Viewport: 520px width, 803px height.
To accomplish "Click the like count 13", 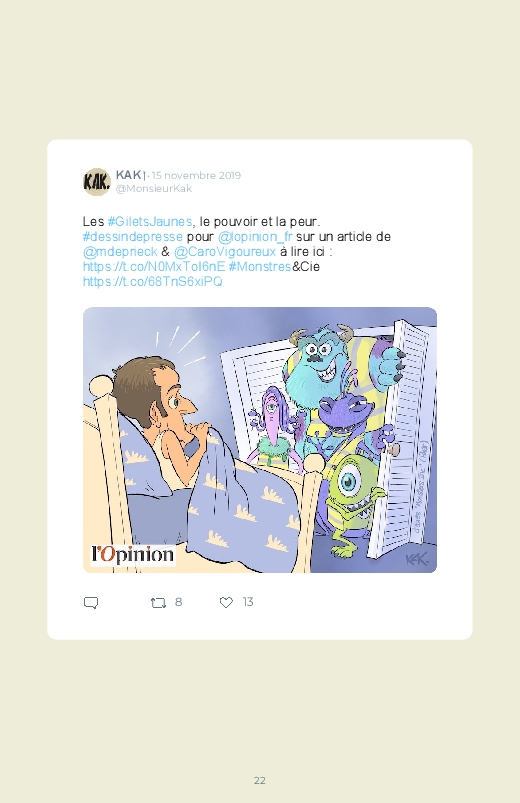I will click(248, 602).
